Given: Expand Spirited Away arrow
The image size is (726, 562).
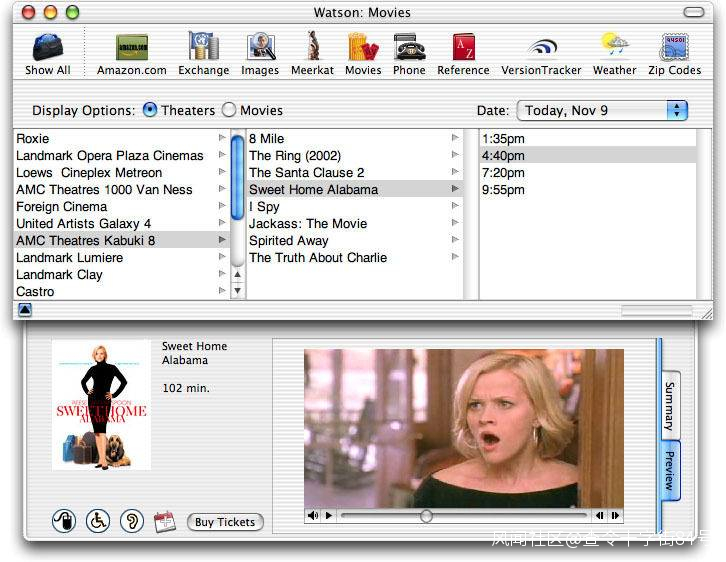Looking at the screenshot, I should point(455,240).
